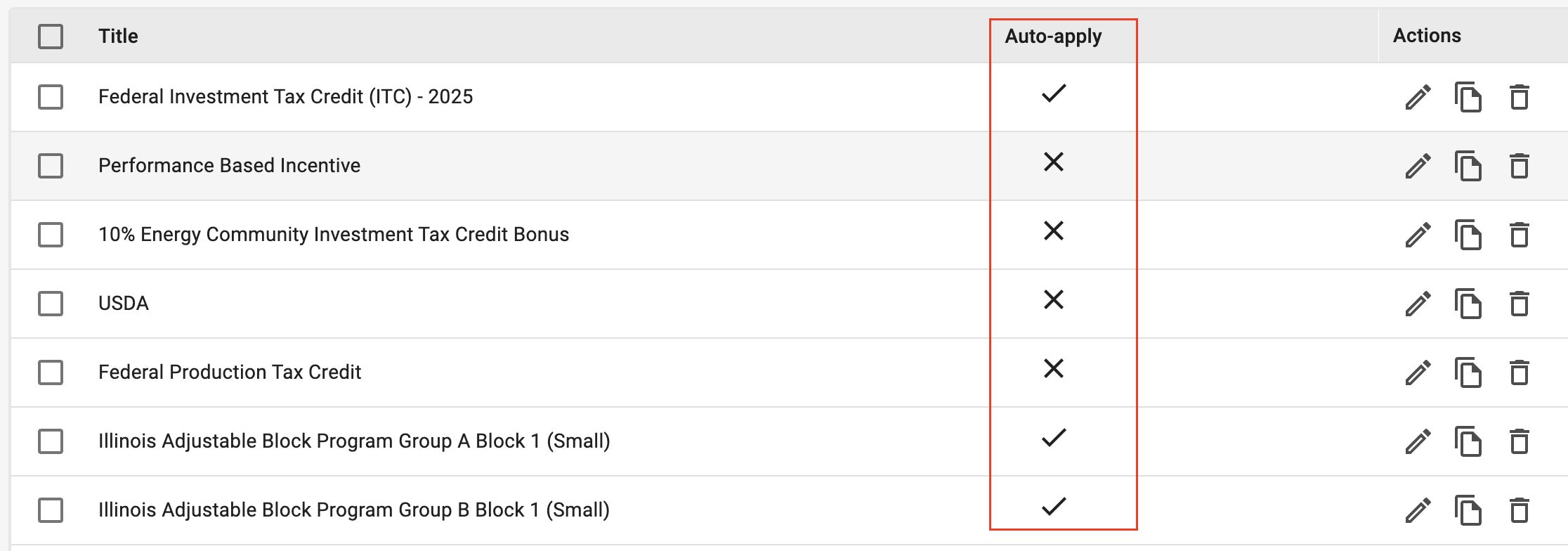Image resolution: width=1568 pixels, height=551 pixels.
Task: Tick the Federal Production Tax Credit checkbox
Action: click(51, 372)
